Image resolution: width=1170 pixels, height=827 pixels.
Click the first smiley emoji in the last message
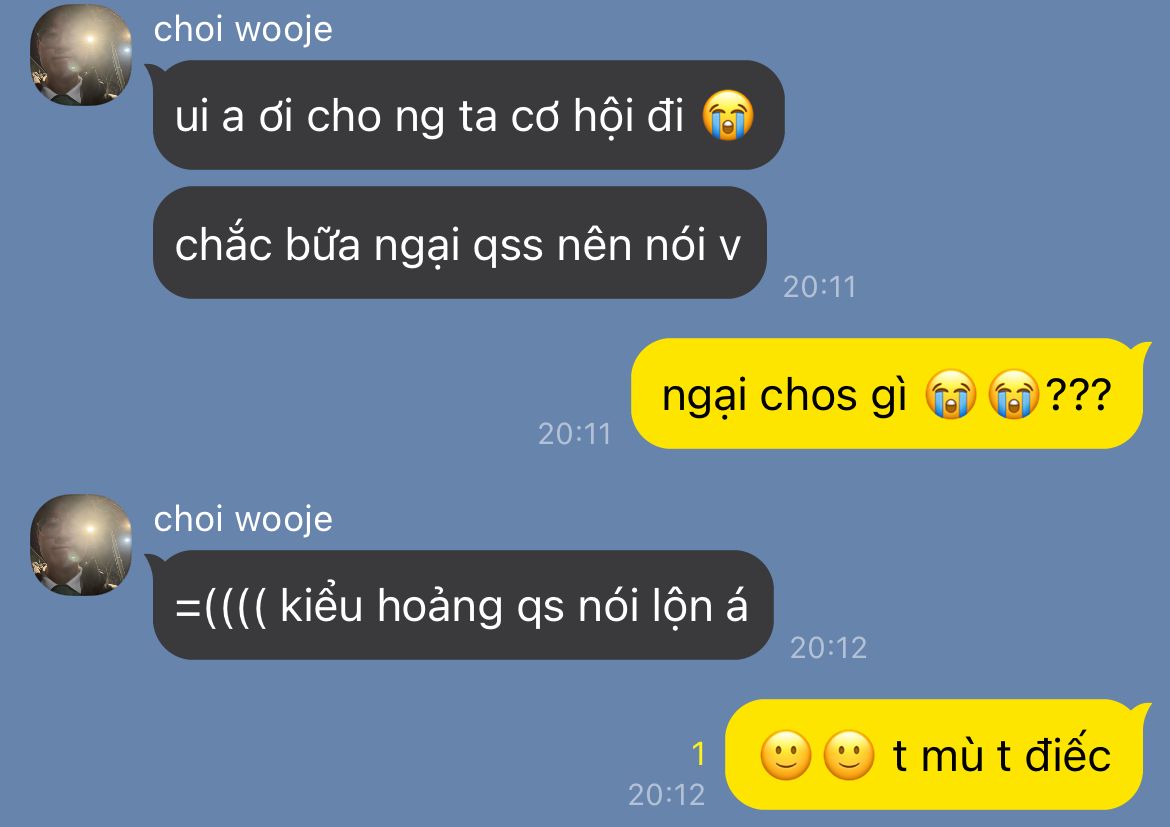click(x=786, y=755)
